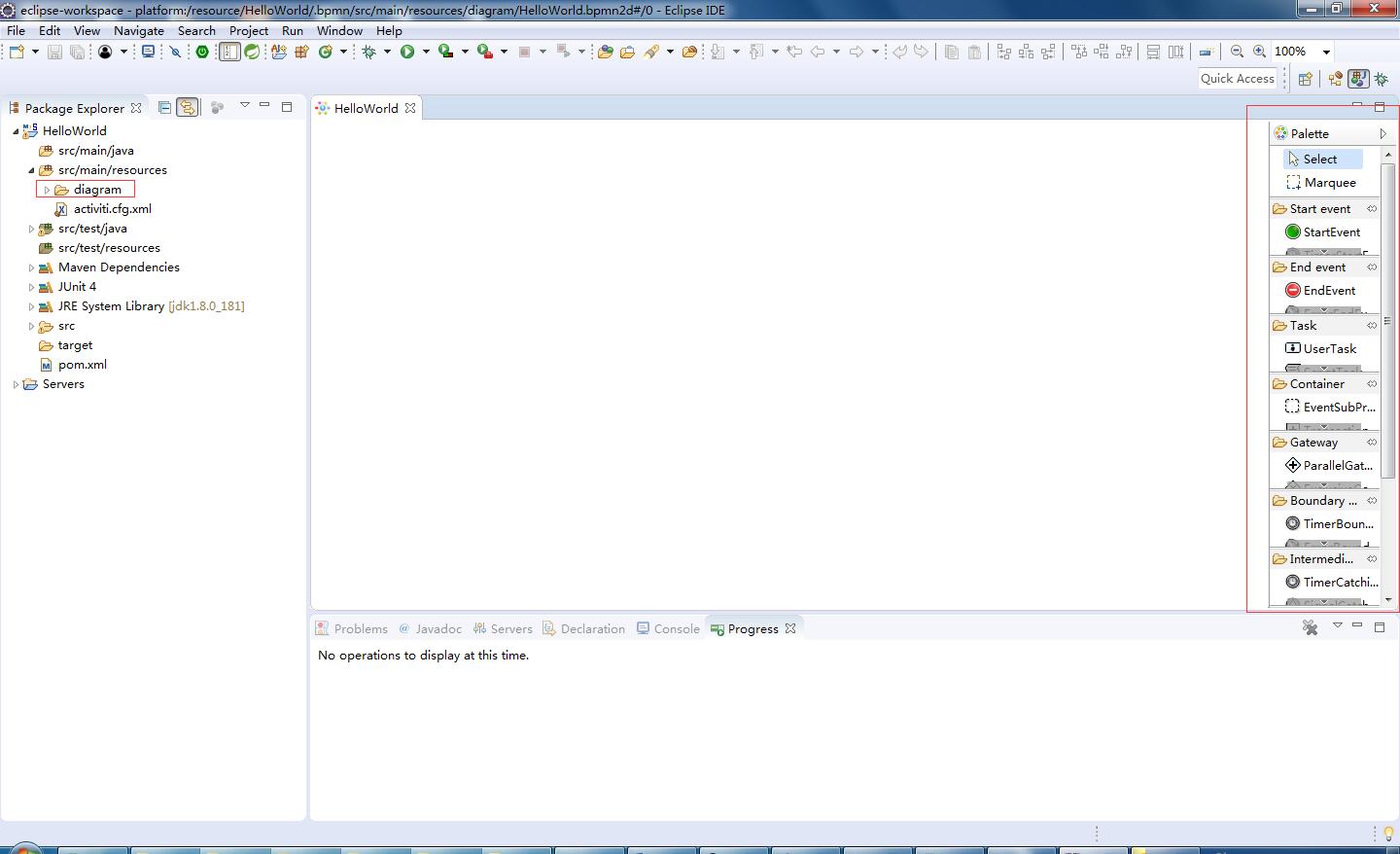
Task: Click the Open Perspective icon
Action: 1306,79
